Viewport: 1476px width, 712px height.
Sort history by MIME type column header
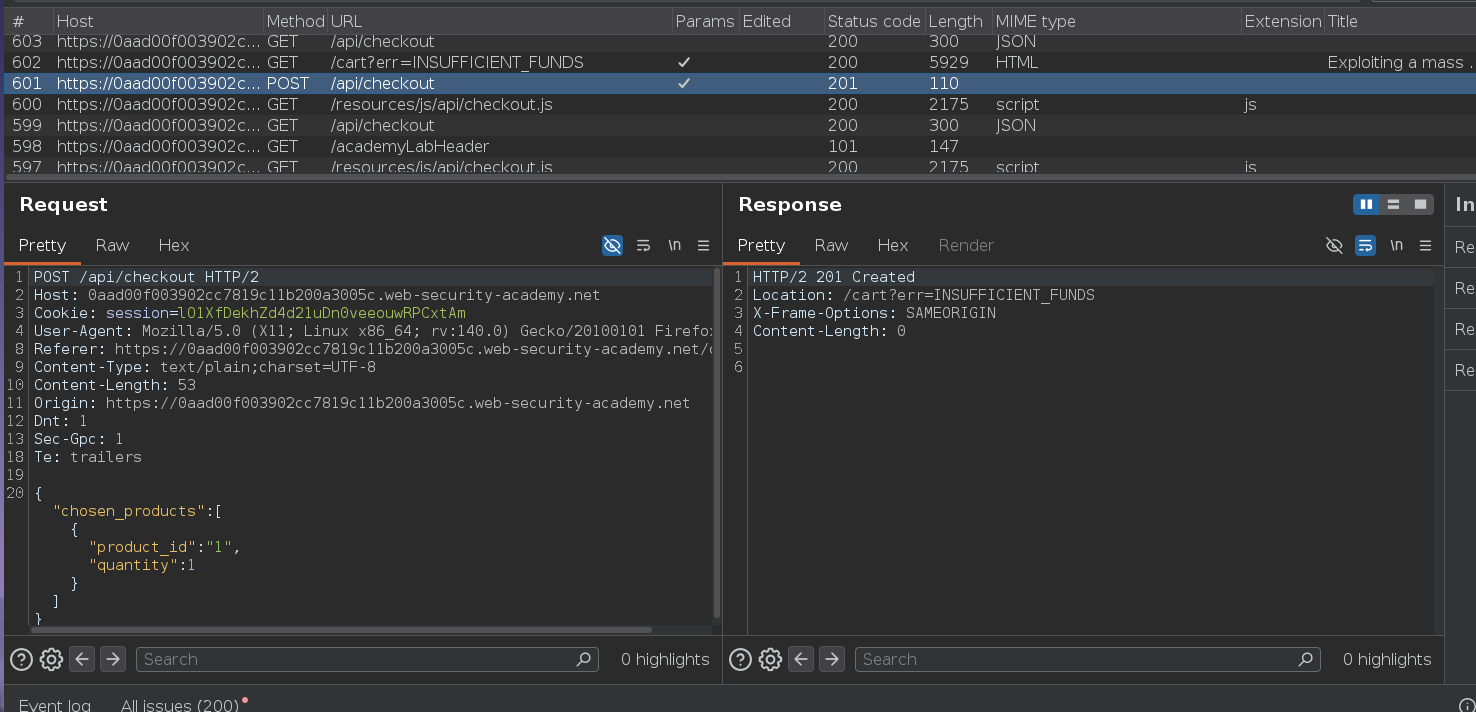click(1115, 21)
